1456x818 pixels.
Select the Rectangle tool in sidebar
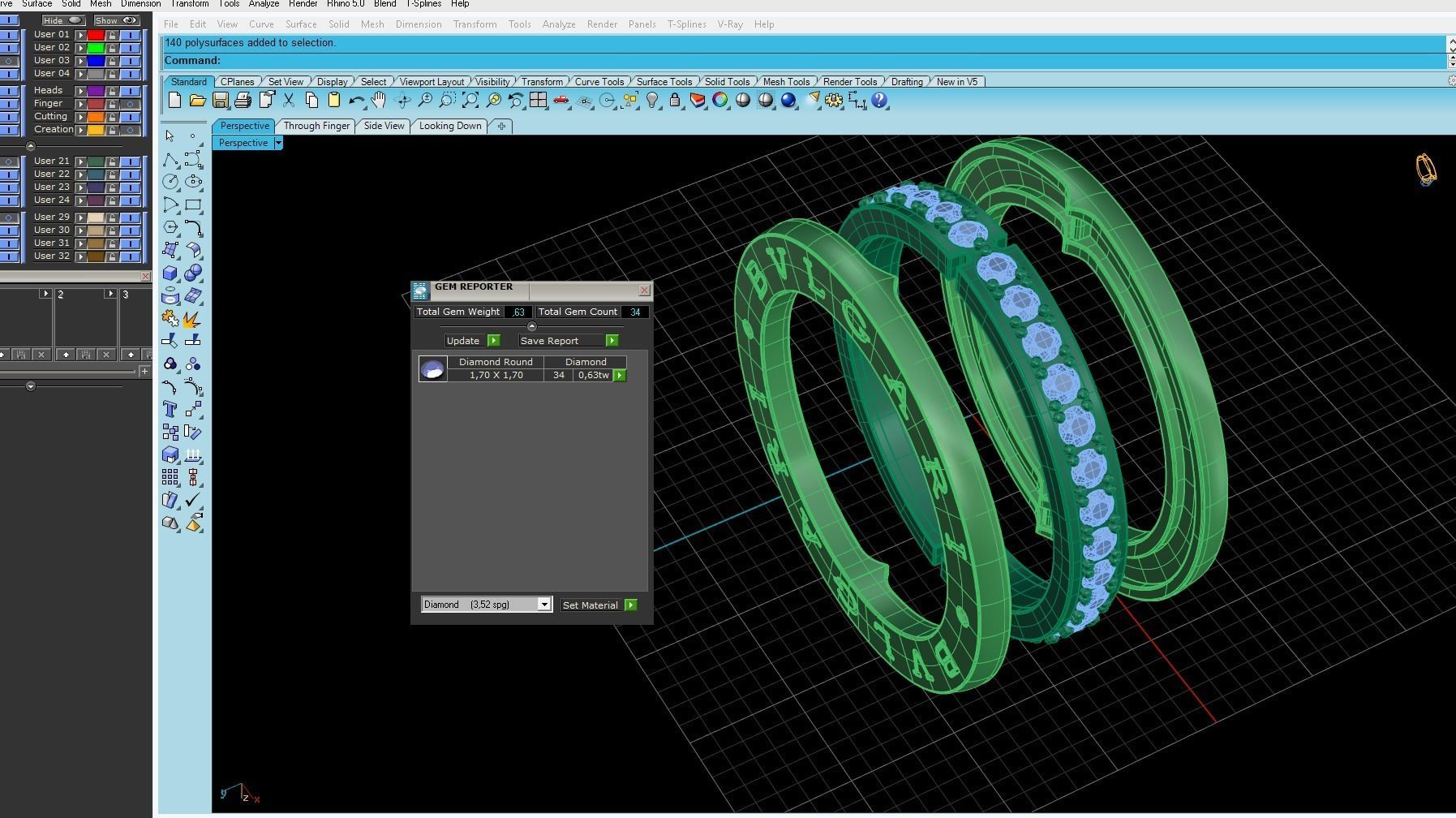193,204
